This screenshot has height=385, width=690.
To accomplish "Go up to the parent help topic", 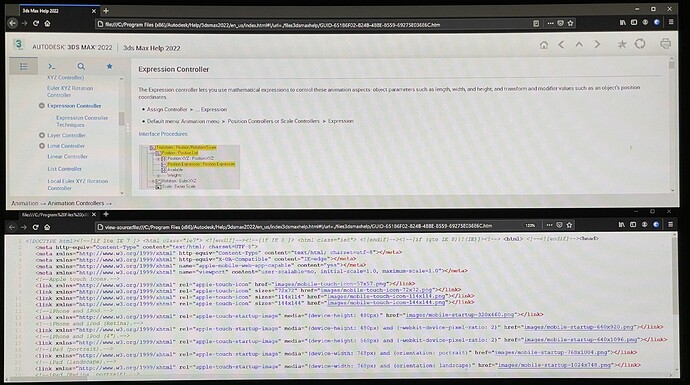I will pyautogui.click(x=579, y=44).
